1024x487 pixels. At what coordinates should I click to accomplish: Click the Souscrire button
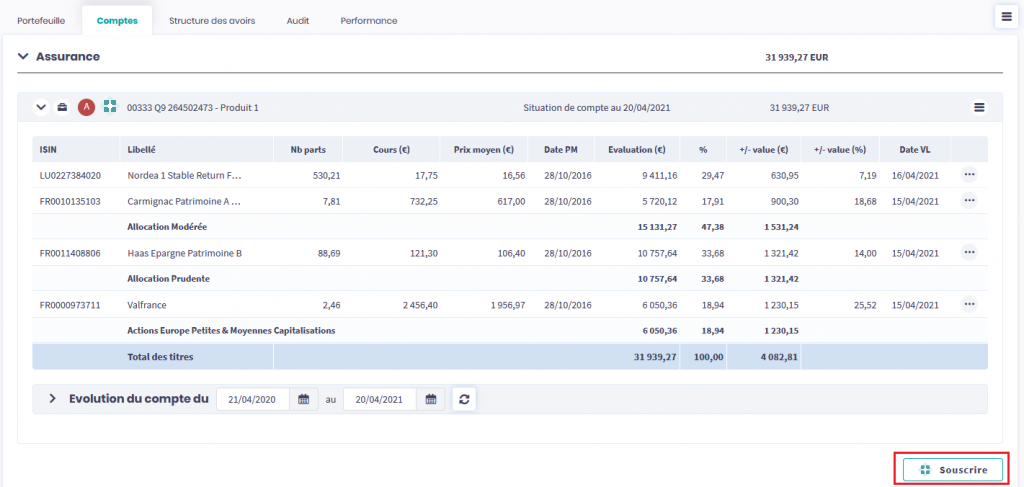[951, 469]
